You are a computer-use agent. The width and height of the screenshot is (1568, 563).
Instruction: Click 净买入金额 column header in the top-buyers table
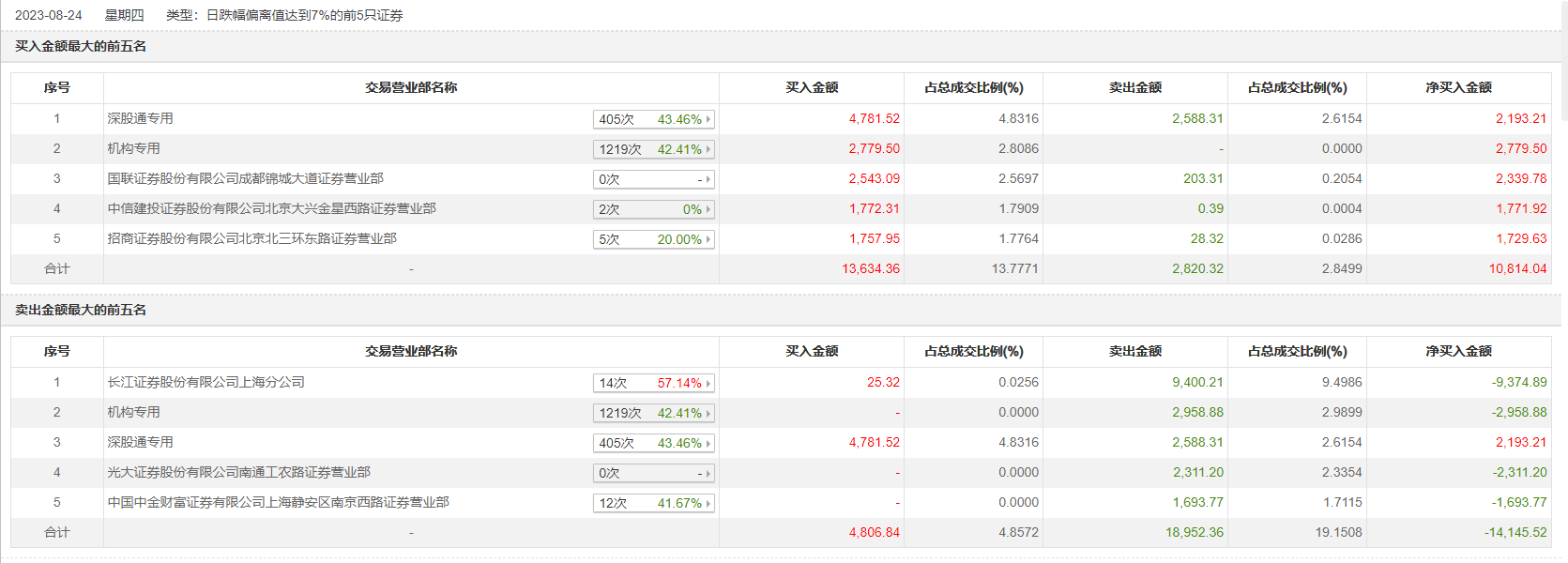1458,87
